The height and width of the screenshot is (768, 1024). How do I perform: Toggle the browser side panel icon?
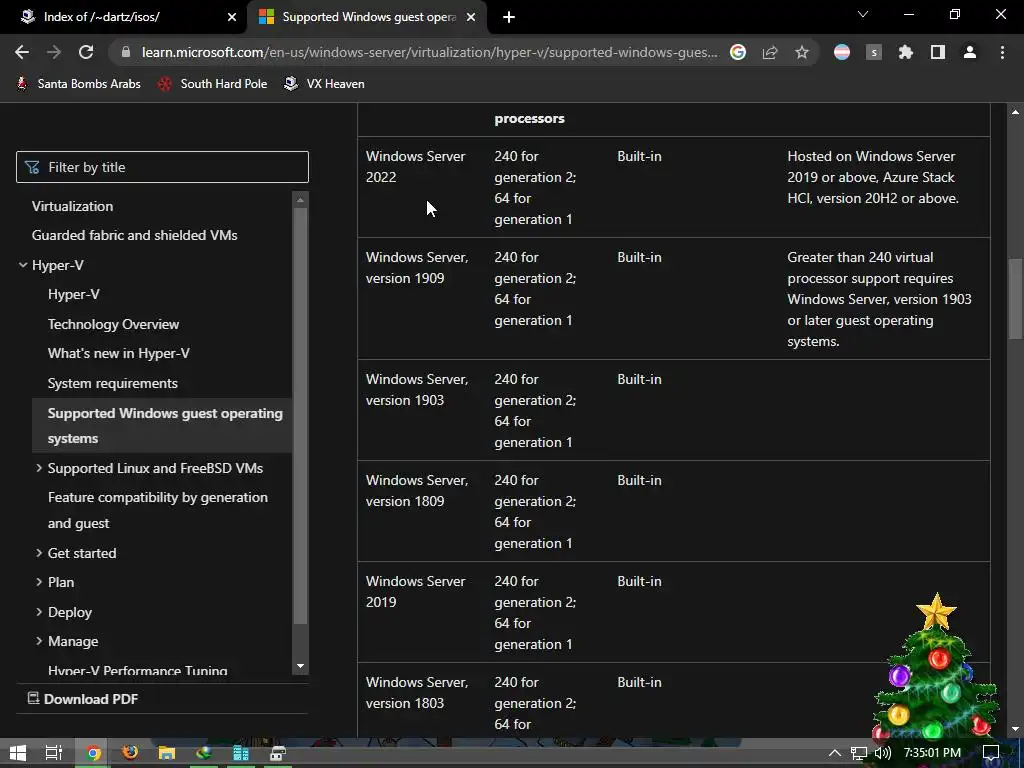pos(938,52)
